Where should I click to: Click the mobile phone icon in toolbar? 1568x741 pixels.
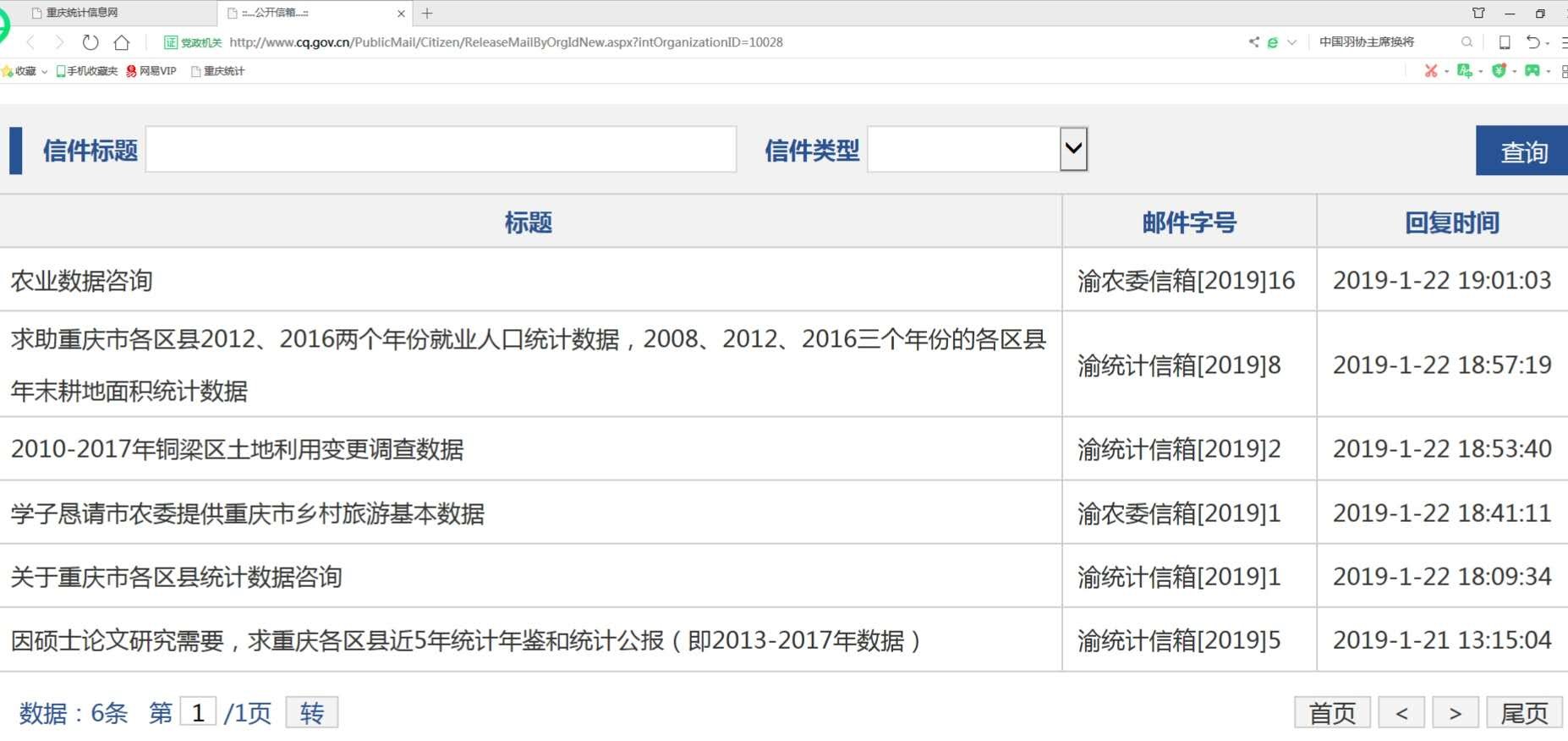[1505, 42]
